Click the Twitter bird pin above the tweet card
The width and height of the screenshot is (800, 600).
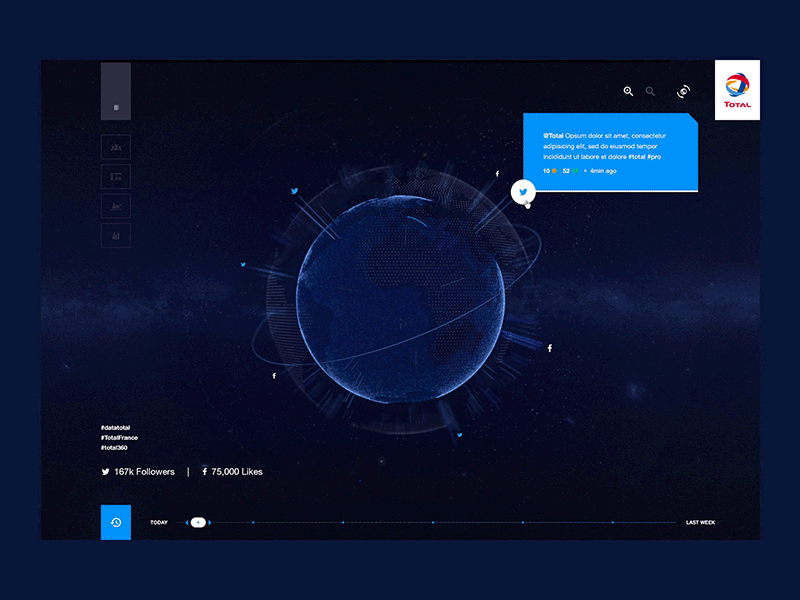coord(523,190)
